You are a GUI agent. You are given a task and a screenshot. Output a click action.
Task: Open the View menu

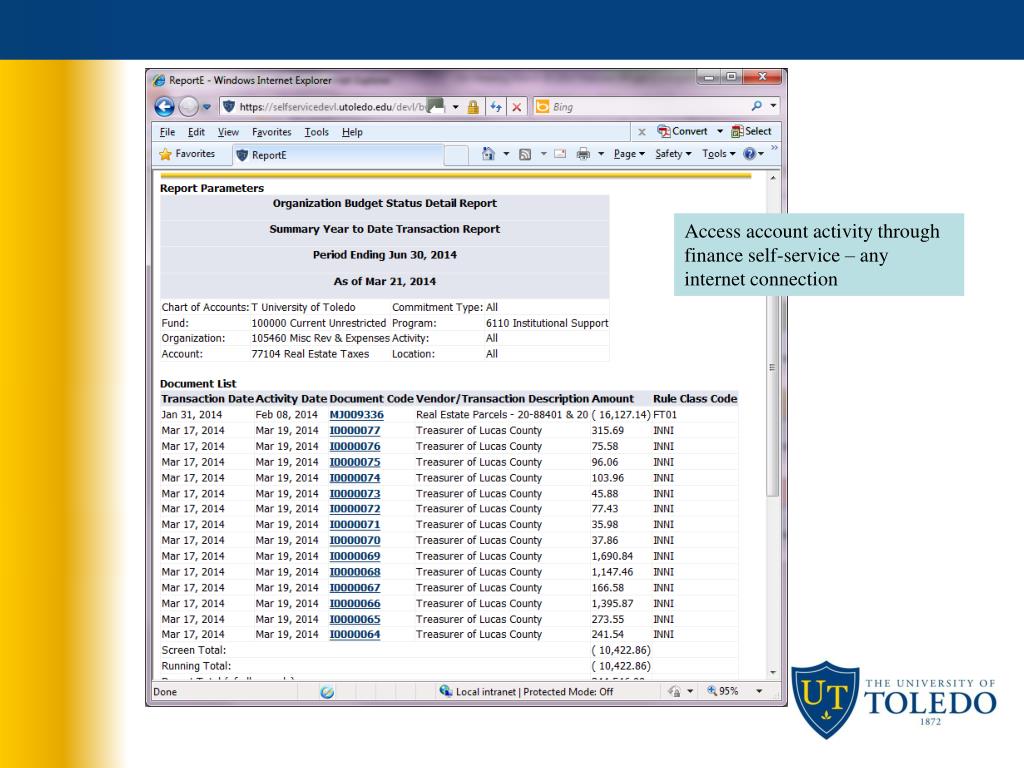(228, 132)
